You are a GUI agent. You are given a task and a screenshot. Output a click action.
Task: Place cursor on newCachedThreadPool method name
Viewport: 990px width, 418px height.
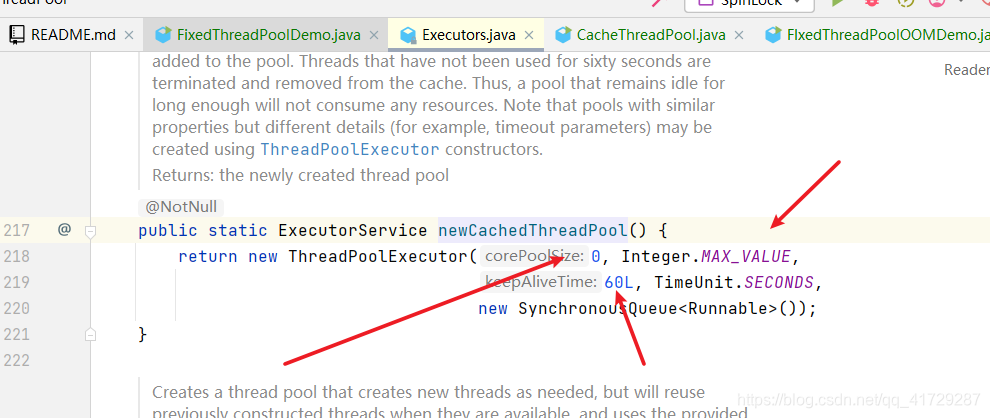point(533,230)
